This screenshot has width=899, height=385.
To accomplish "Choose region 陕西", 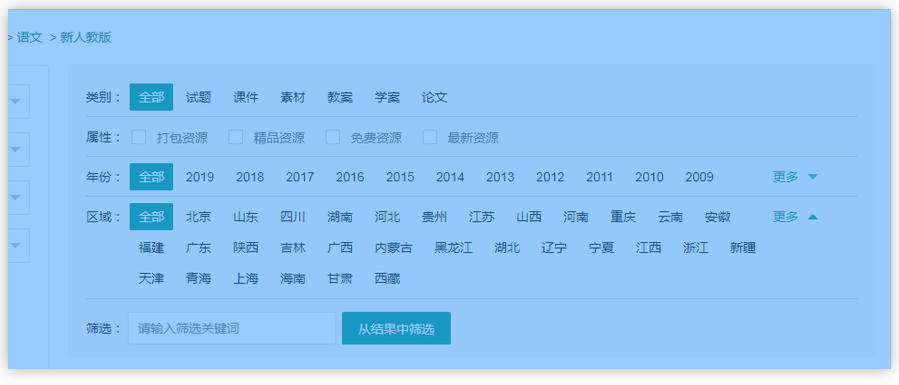I will pyautogui.click(x=245, y=248).
